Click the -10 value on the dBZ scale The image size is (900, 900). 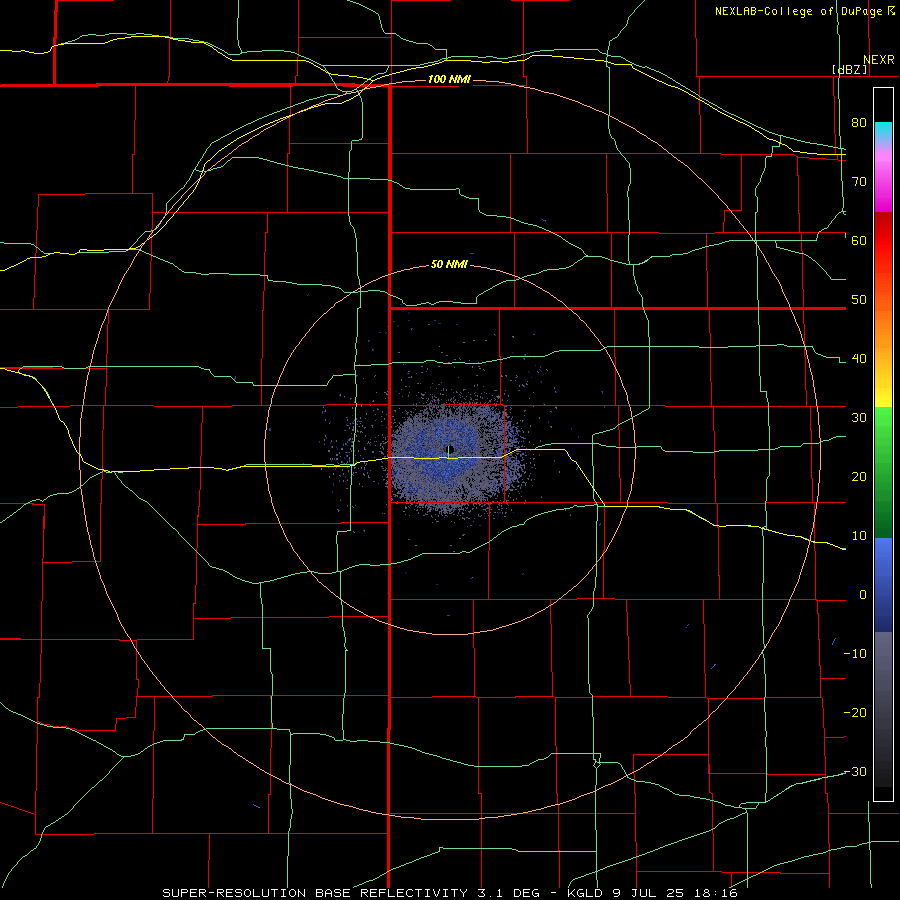point(855,654)
